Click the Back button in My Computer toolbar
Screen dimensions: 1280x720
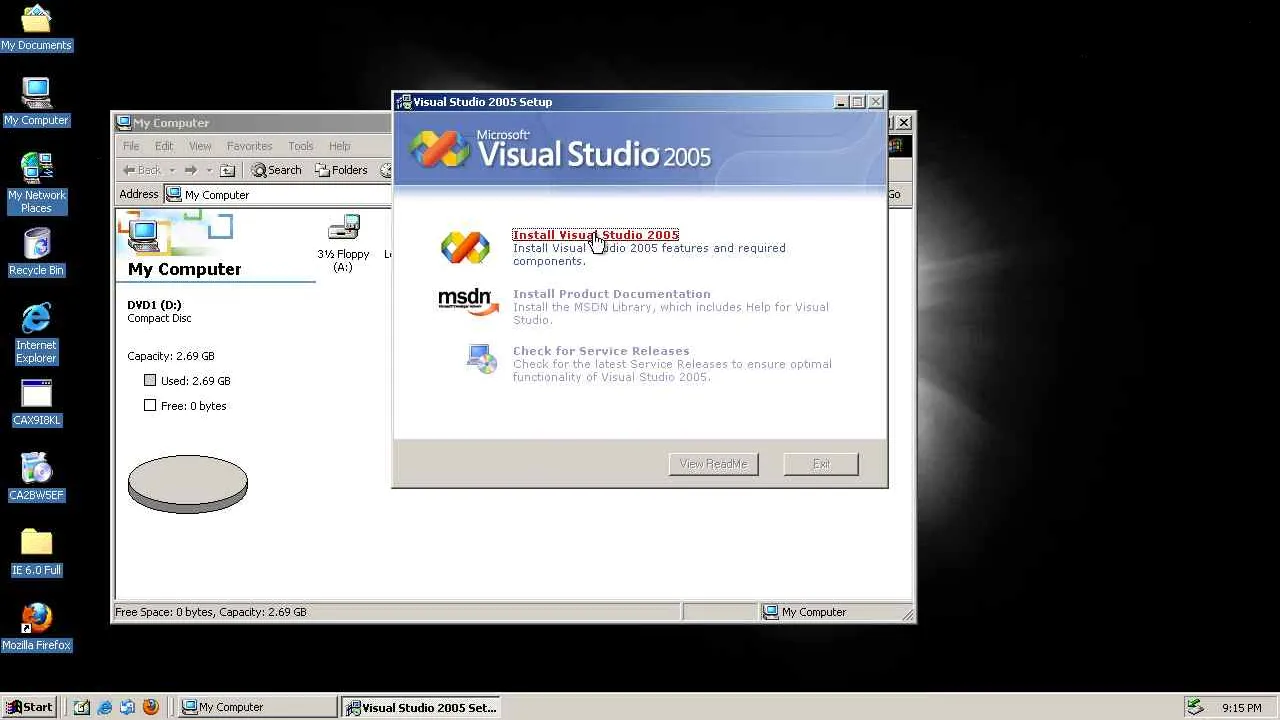click(x=142, y=170)
